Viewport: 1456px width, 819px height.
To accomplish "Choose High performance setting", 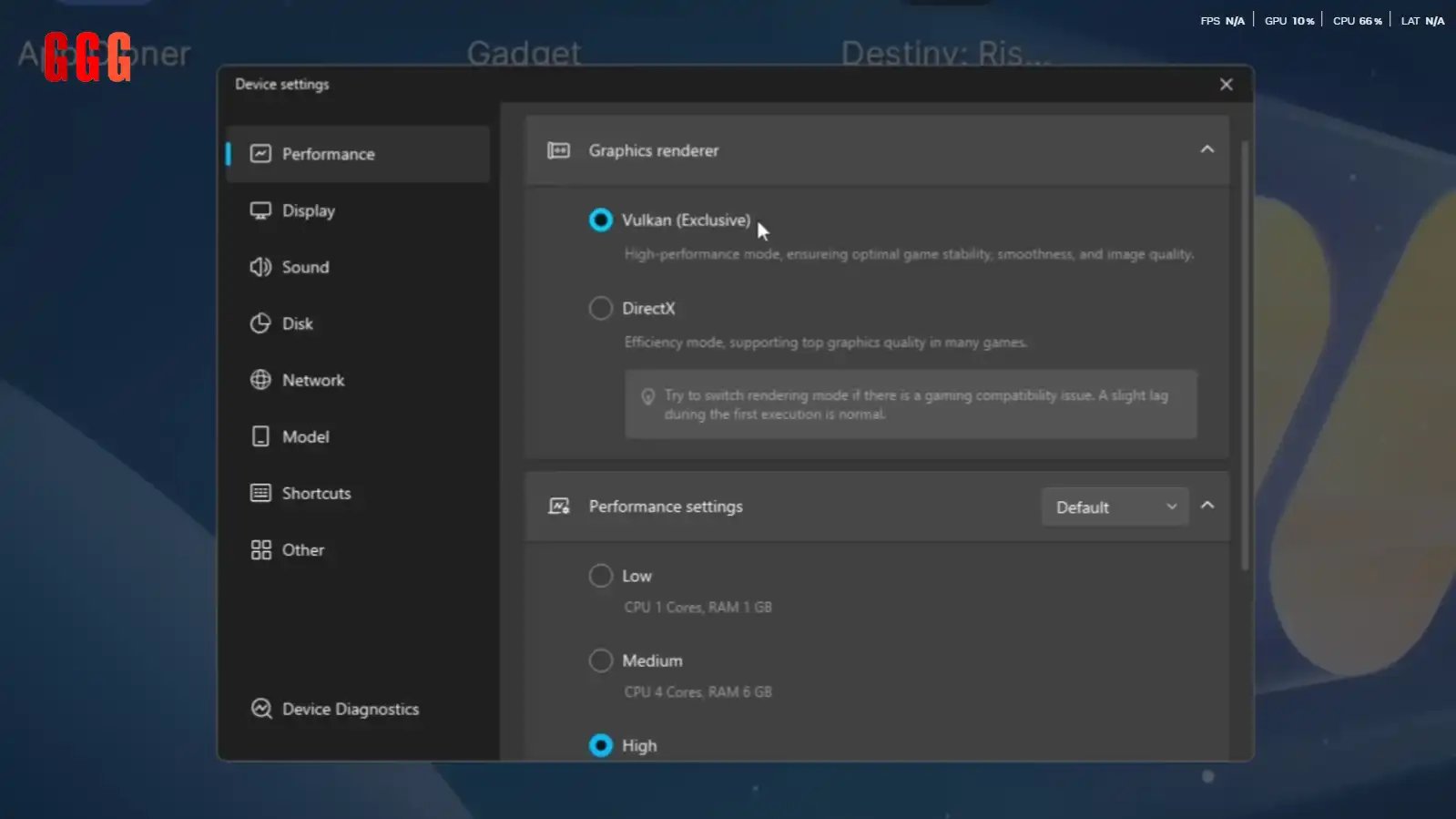I will tap(601, 745).
